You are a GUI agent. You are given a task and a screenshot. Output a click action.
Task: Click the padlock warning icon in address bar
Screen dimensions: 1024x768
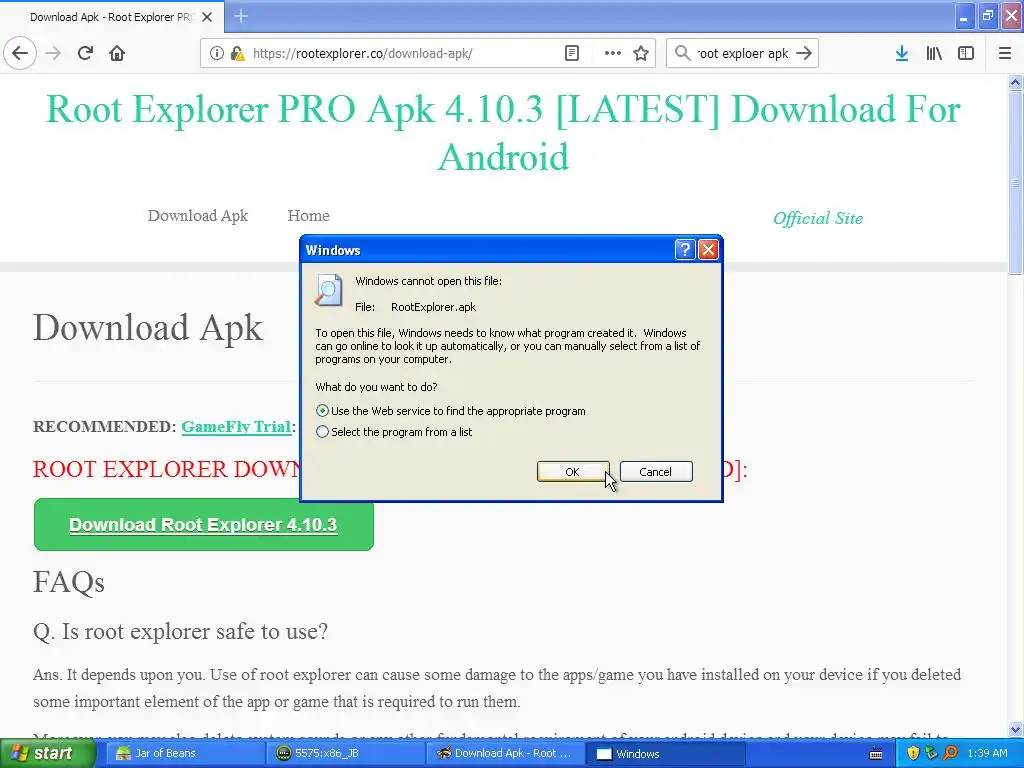(237, 53)
